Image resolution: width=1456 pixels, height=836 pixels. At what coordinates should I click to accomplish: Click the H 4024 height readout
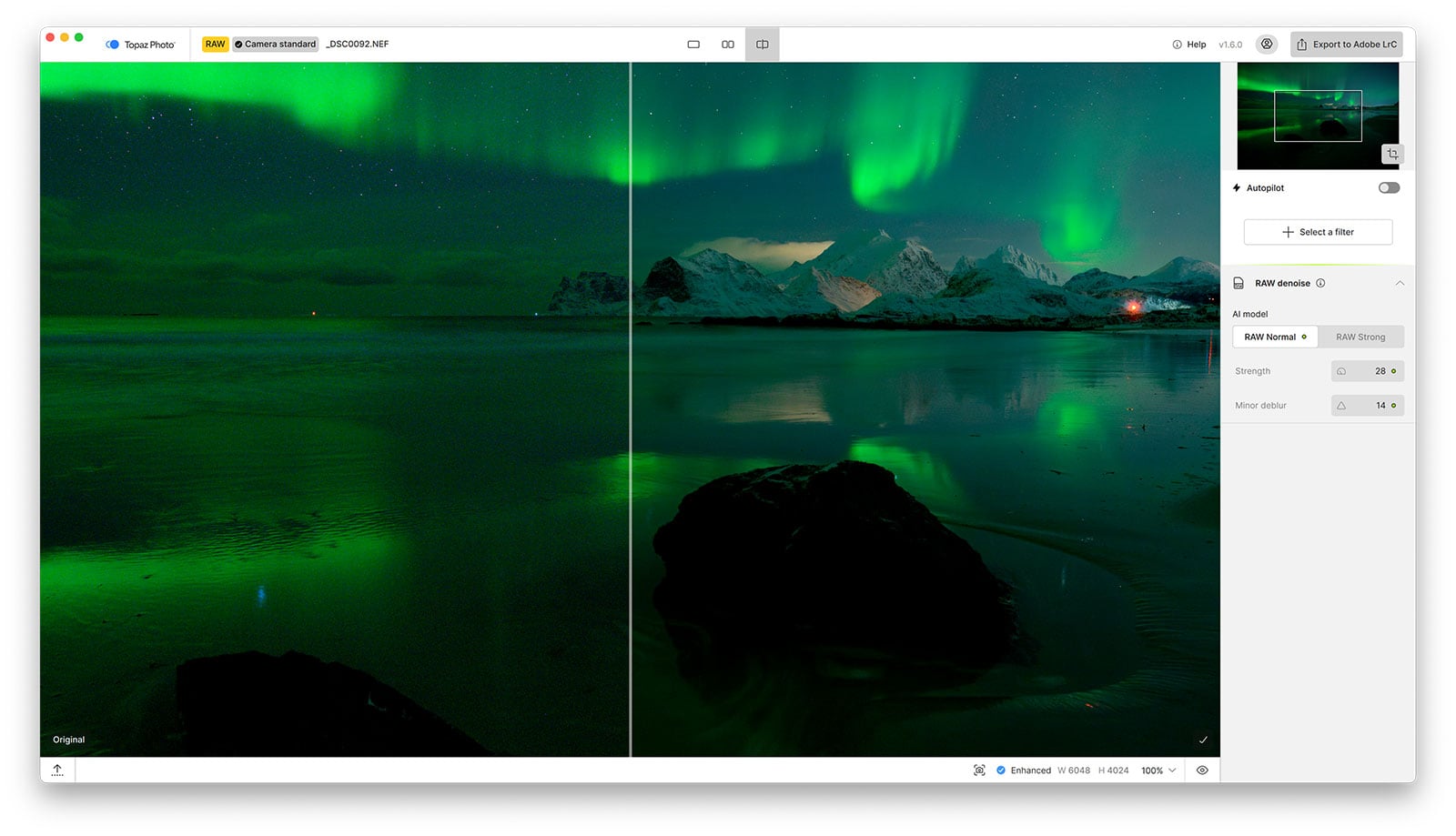tap(1113, 771)
